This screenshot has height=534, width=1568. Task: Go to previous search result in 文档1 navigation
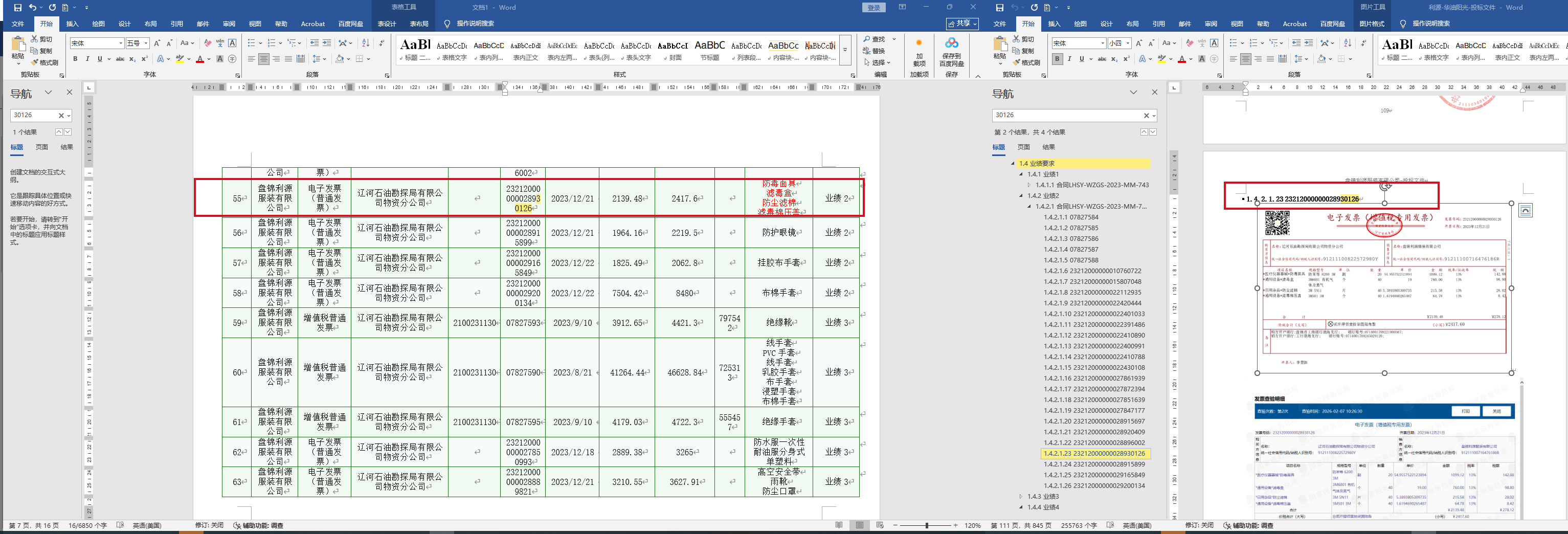point(58,131)
